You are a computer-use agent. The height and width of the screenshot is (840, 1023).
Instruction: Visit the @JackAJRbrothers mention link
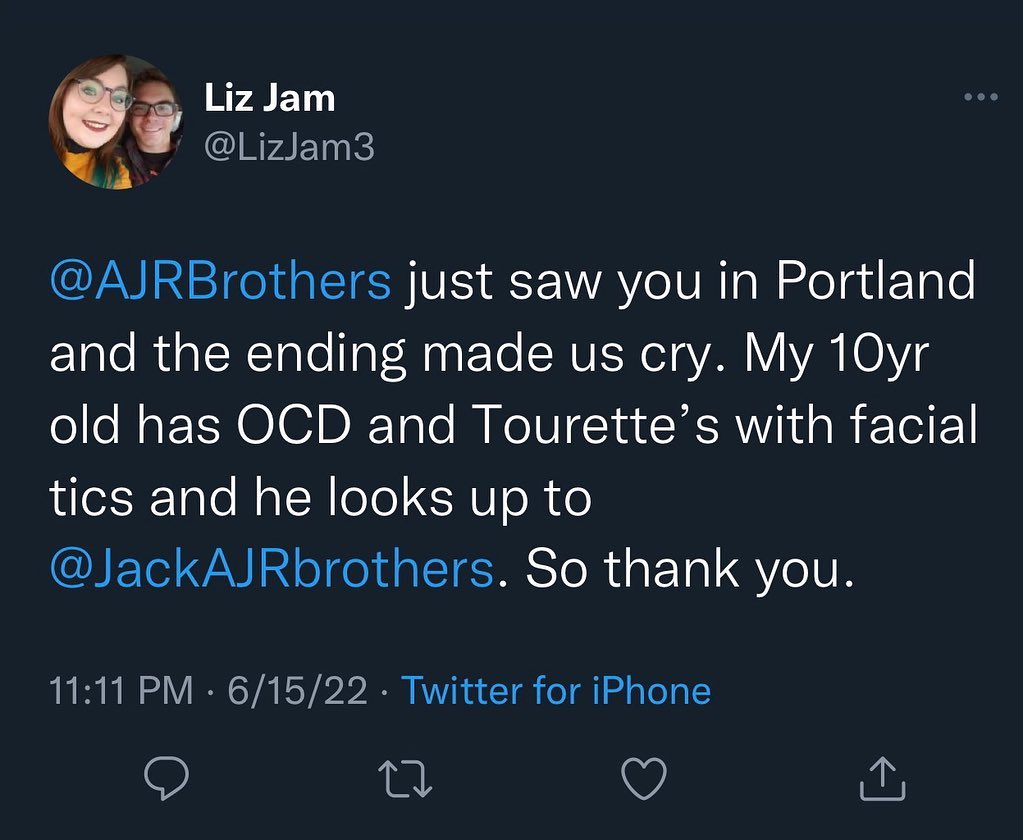pos(271,570)
